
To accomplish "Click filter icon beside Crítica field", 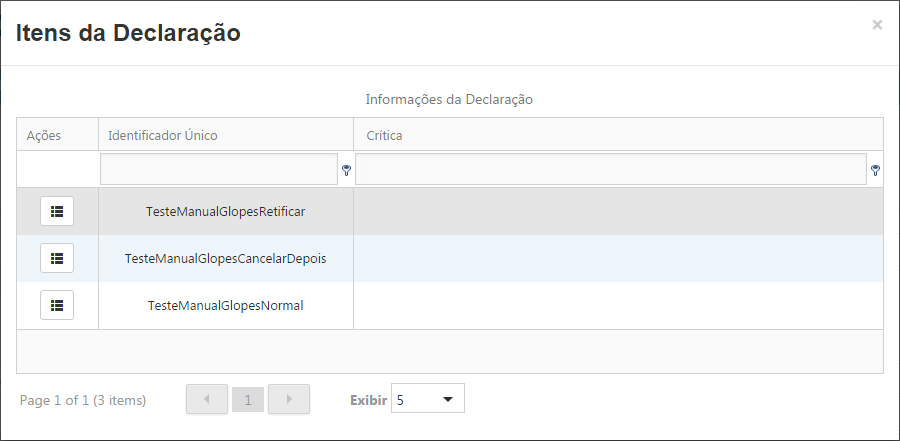I will click(875, 170).
